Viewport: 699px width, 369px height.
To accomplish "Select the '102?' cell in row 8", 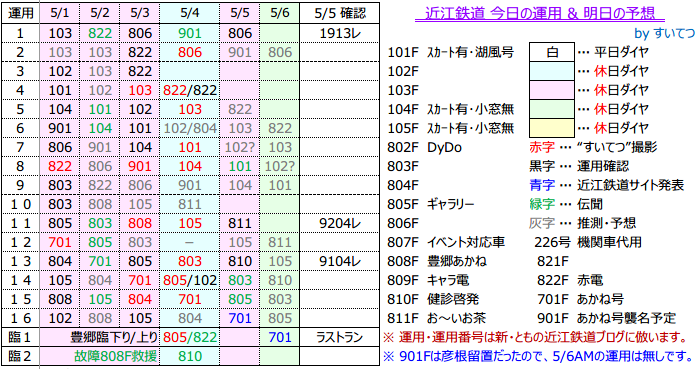I will point(280,166).
